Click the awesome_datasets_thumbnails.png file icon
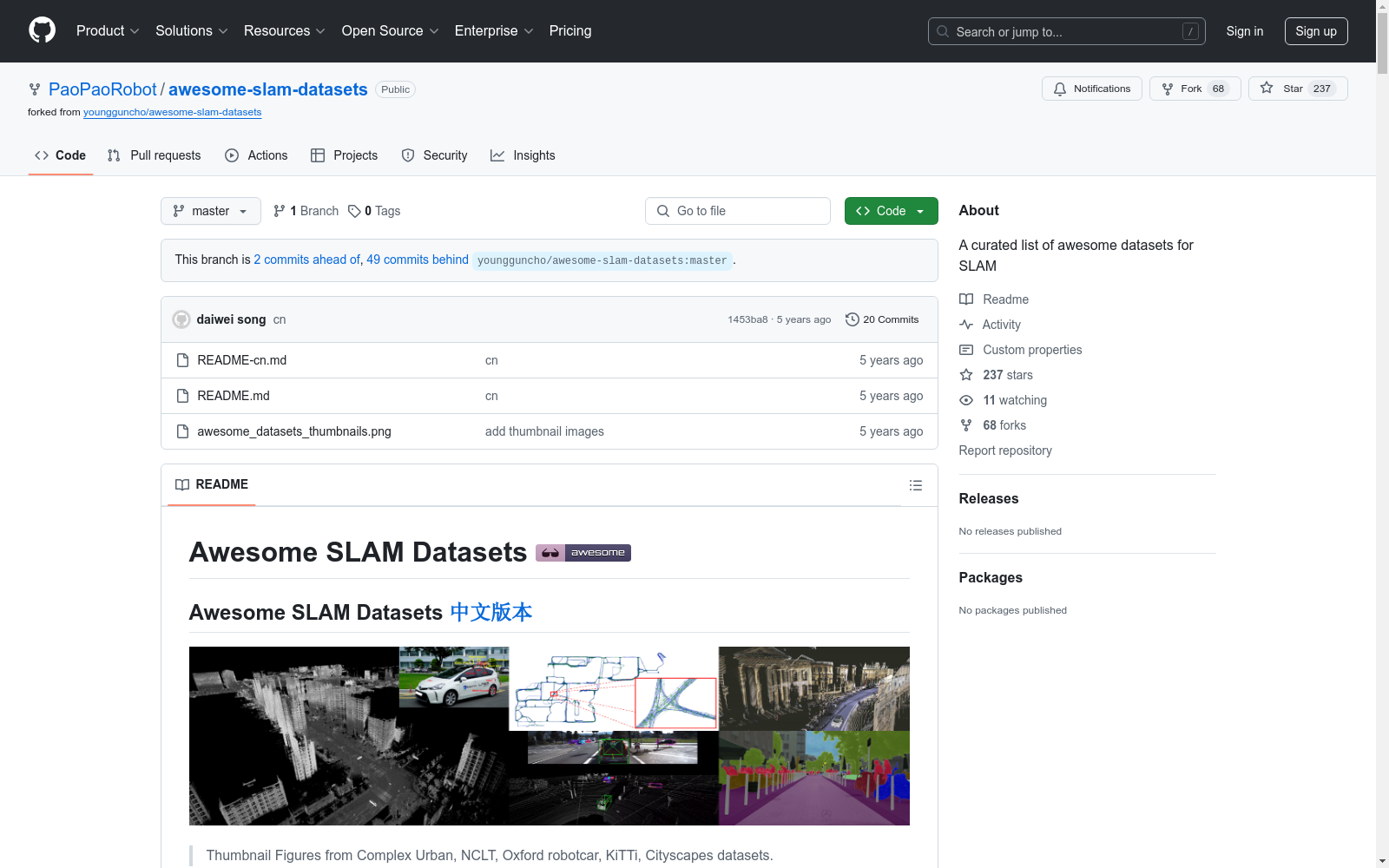The width and height of the screenshot is (1389, 868). [x=182, y=431]
